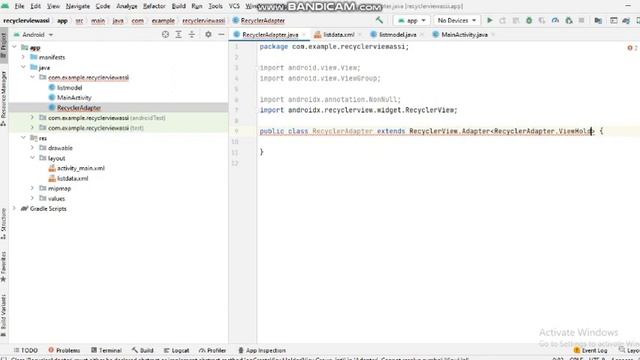Select MainActivity in project tree

coord(74,98)
